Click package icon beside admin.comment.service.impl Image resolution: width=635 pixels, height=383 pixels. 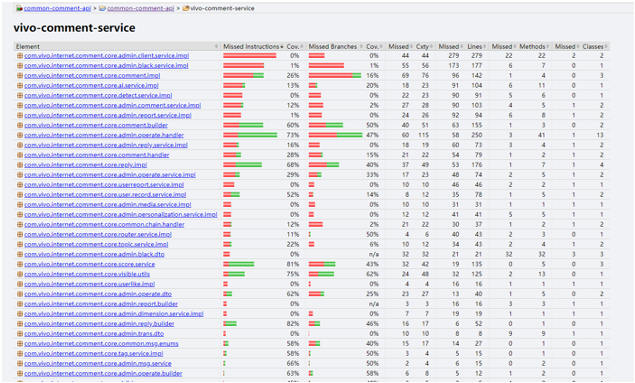click(x=19, y=105)
